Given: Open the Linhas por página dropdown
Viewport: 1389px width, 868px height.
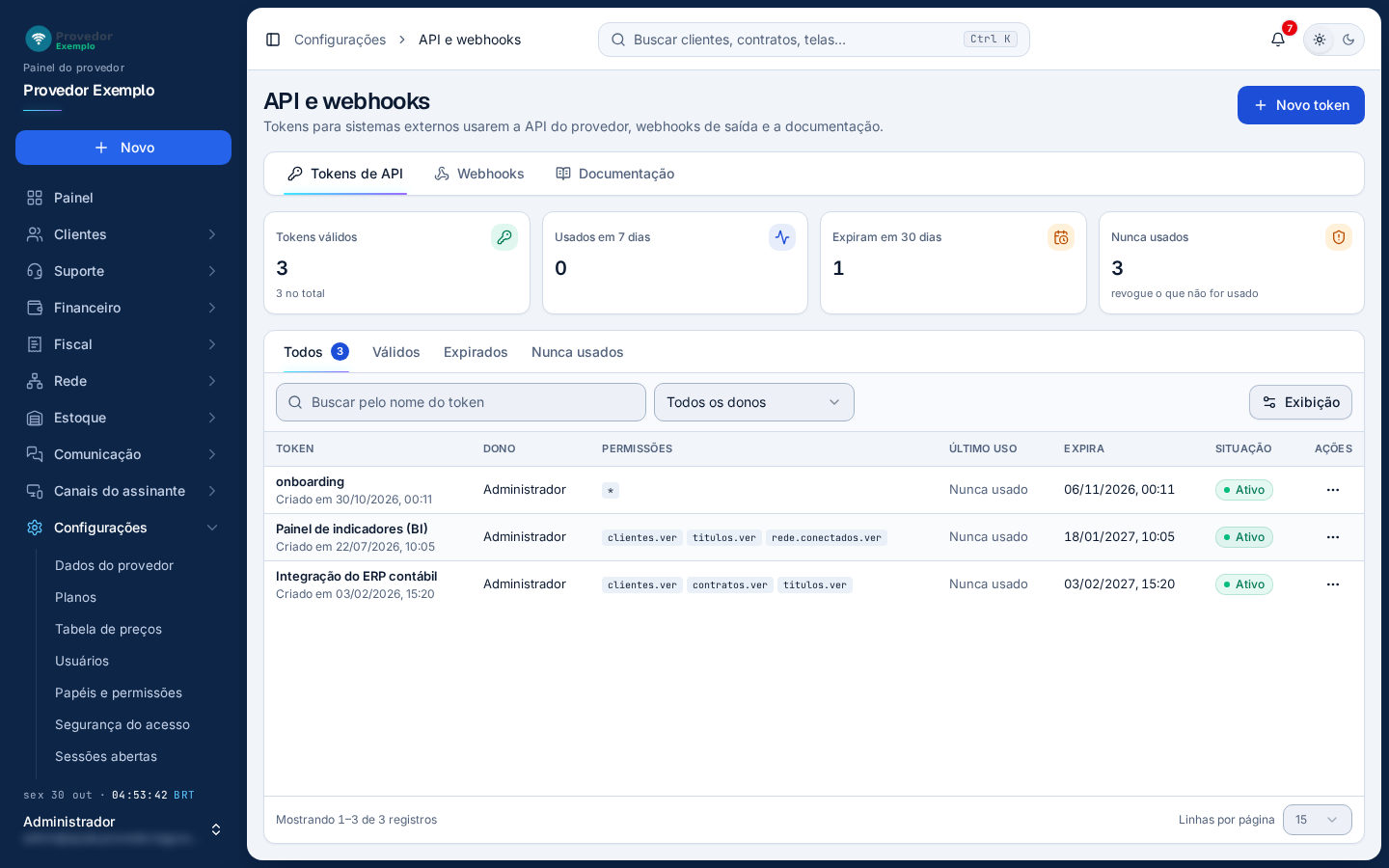Looking at the screenshot, I should click(x=1318, y=820).
